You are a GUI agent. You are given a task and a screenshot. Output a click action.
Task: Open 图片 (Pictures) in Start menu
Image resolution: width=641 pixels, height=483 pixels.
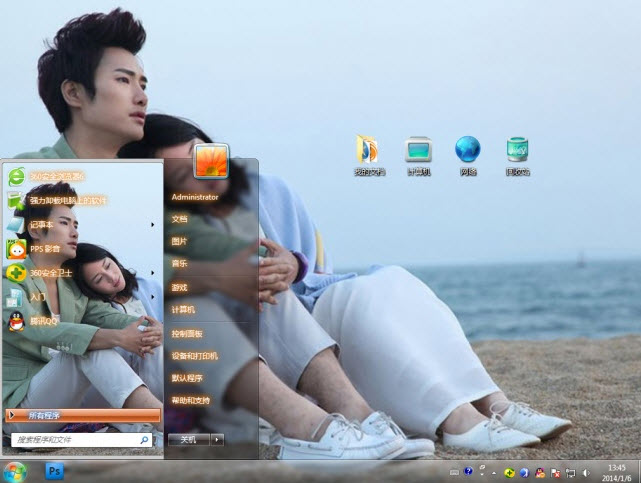tap(179, 241)
